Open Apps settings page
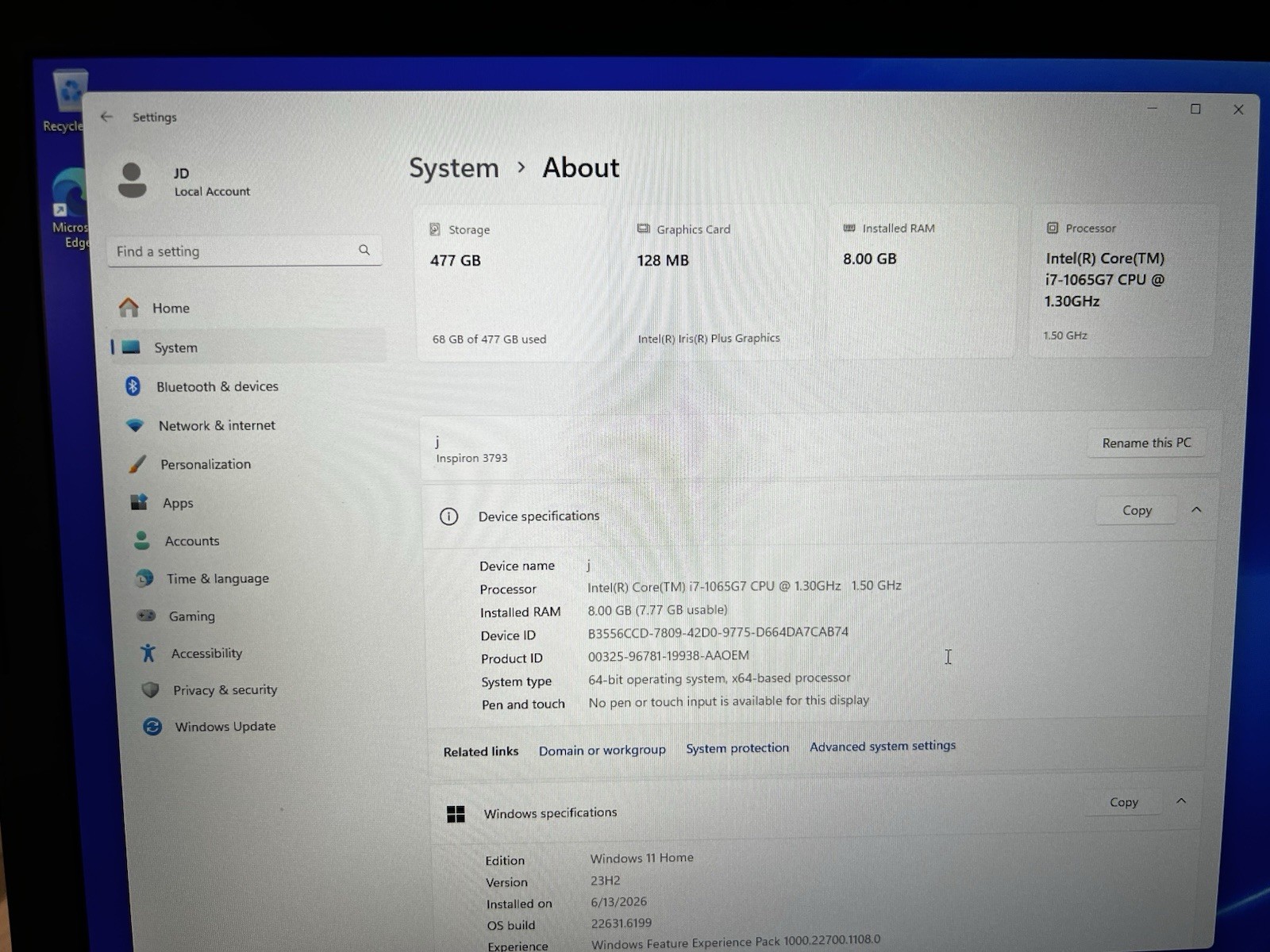The height and width of the screenshot is (952, 1270). (x=254, y=503)
